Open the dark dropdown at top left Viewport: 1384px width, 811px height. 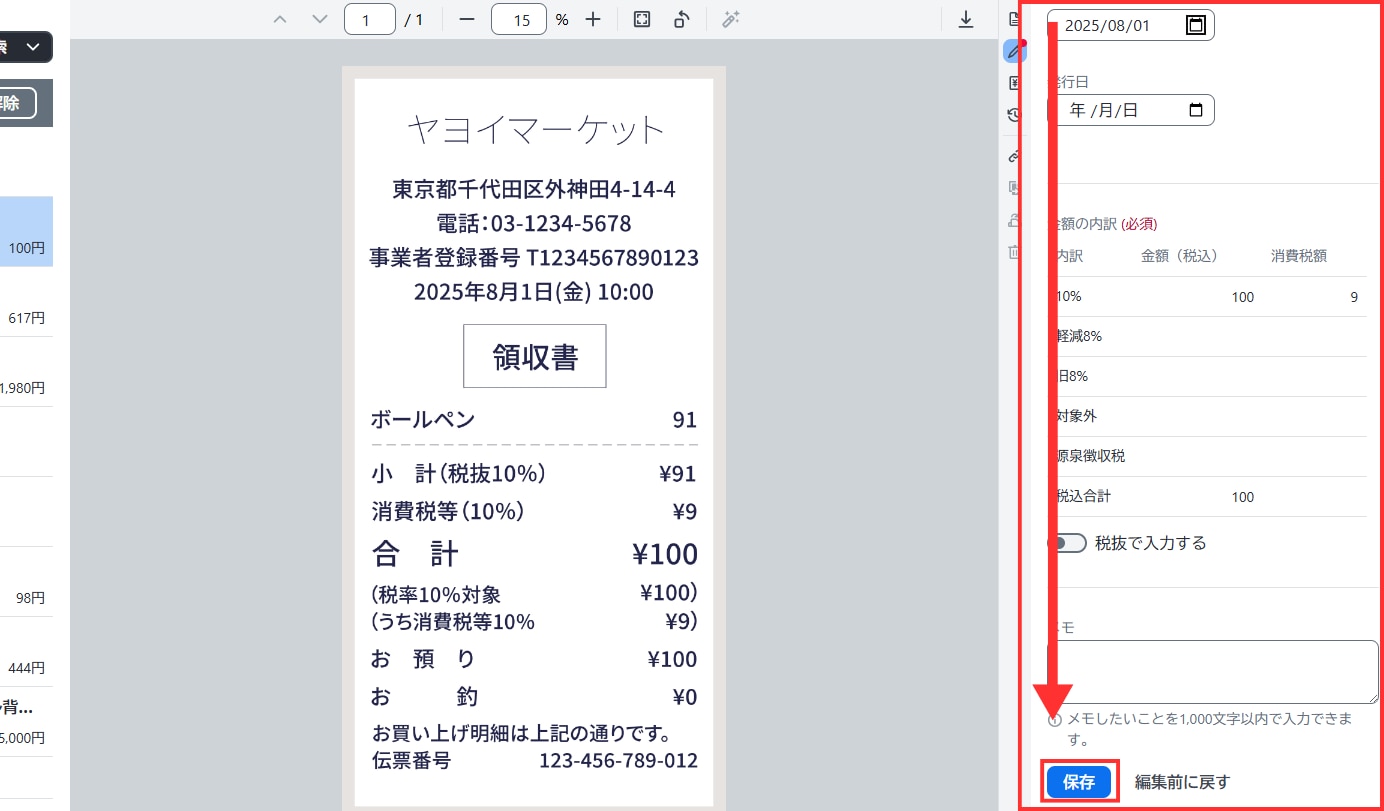click(26, 47)
